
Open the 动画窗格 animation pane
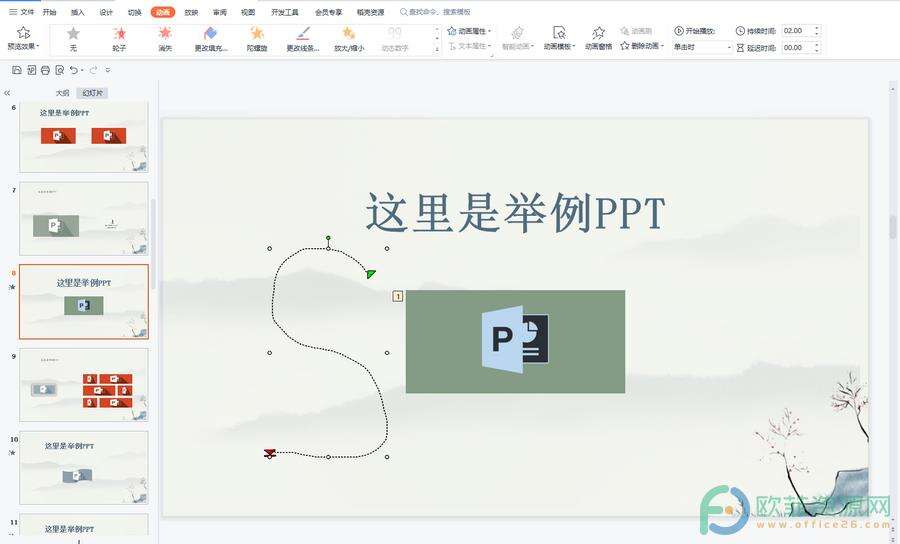pos(599,38)
